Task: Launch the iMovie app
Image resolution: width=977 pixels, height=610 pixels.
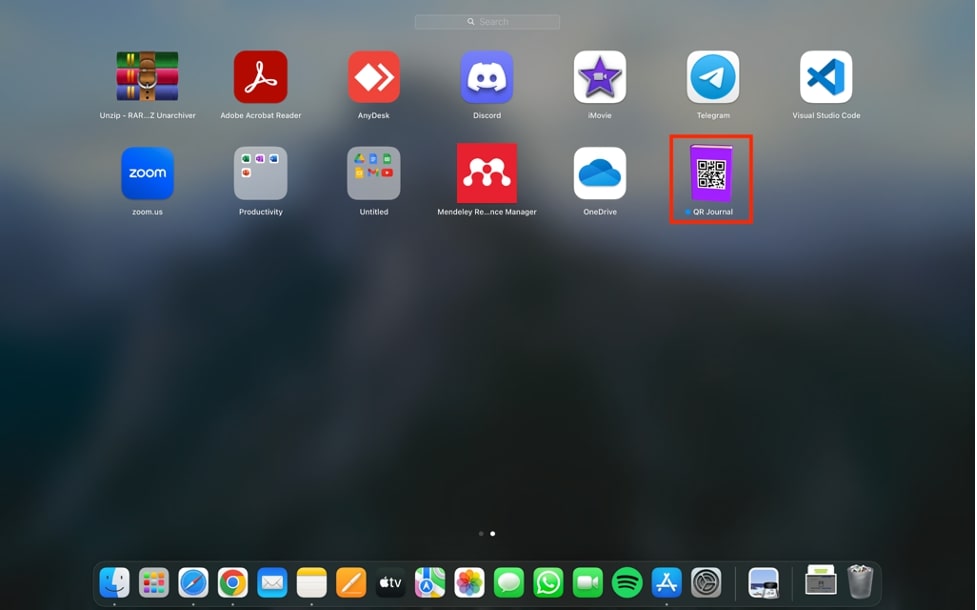Action: [599, 78]
